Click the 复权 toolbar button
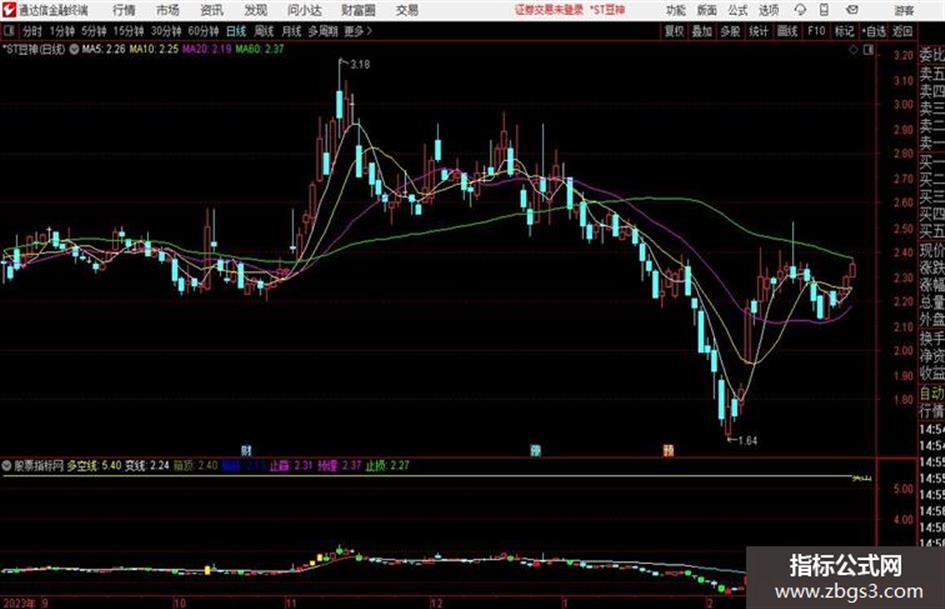 pos(674,31)
